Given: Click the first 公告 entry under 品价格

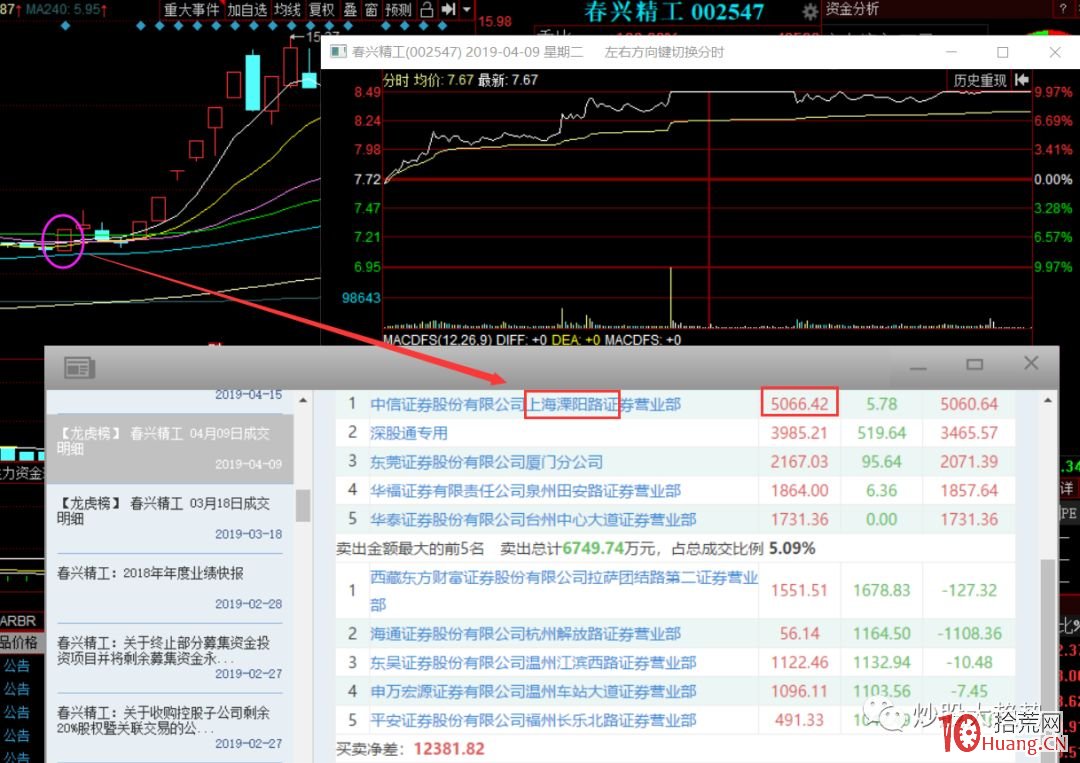Looking at the screenshot, I should 17,665.
